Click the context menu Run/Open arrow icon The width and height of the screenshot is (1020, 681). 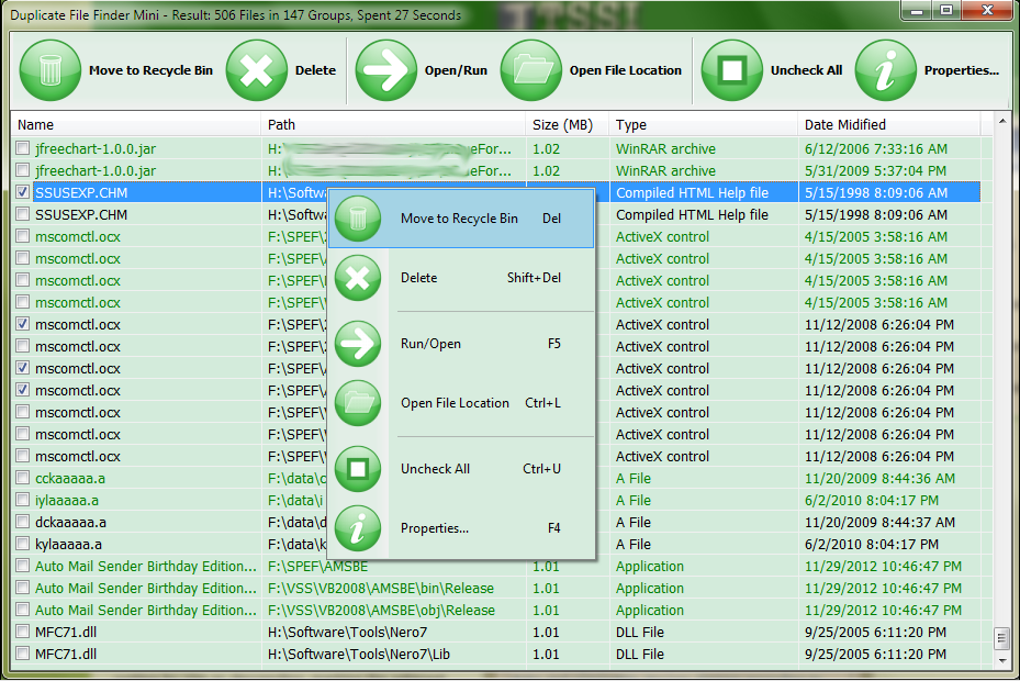(358, 344)
